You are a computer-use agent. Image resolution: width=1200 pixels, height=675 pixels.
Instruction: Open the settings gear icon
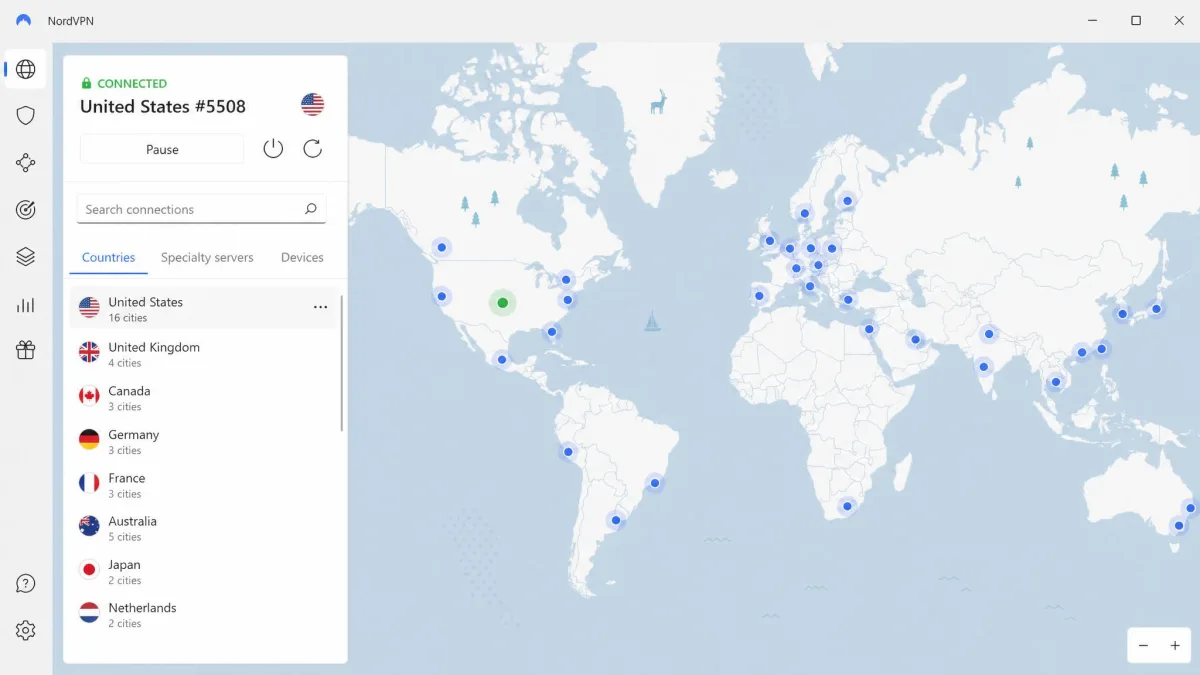26,630
